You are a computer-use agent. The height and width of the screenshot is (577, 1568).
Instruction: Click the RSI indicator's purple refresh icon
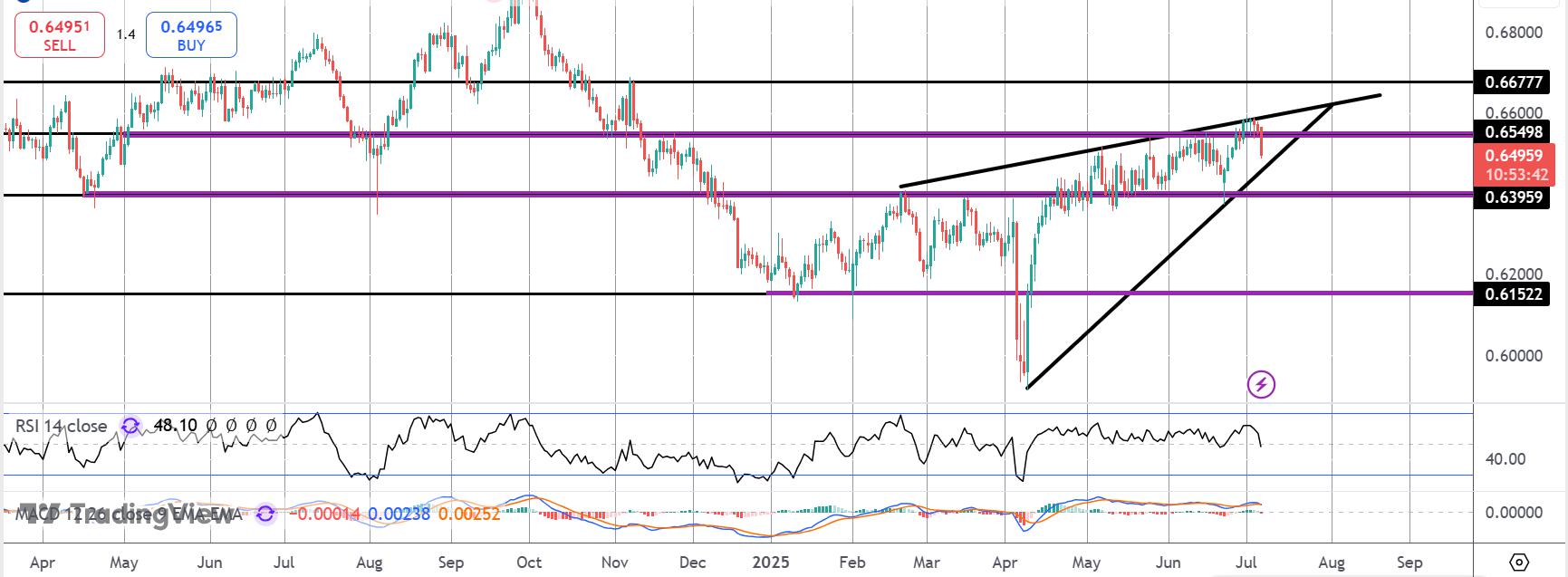[x=130, y=426]
